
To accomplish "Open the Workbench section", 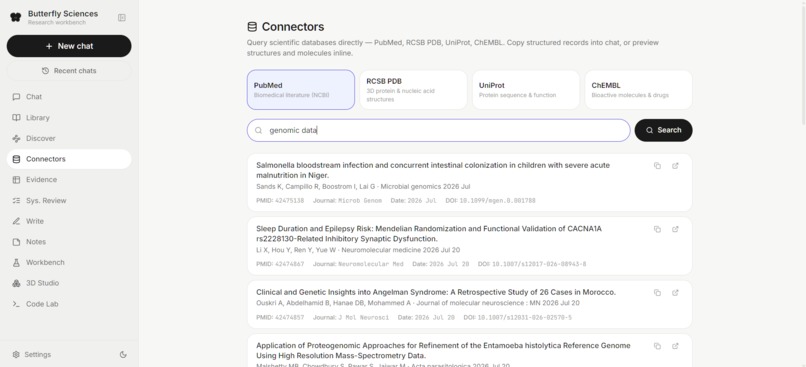I will tap(69, 263).
